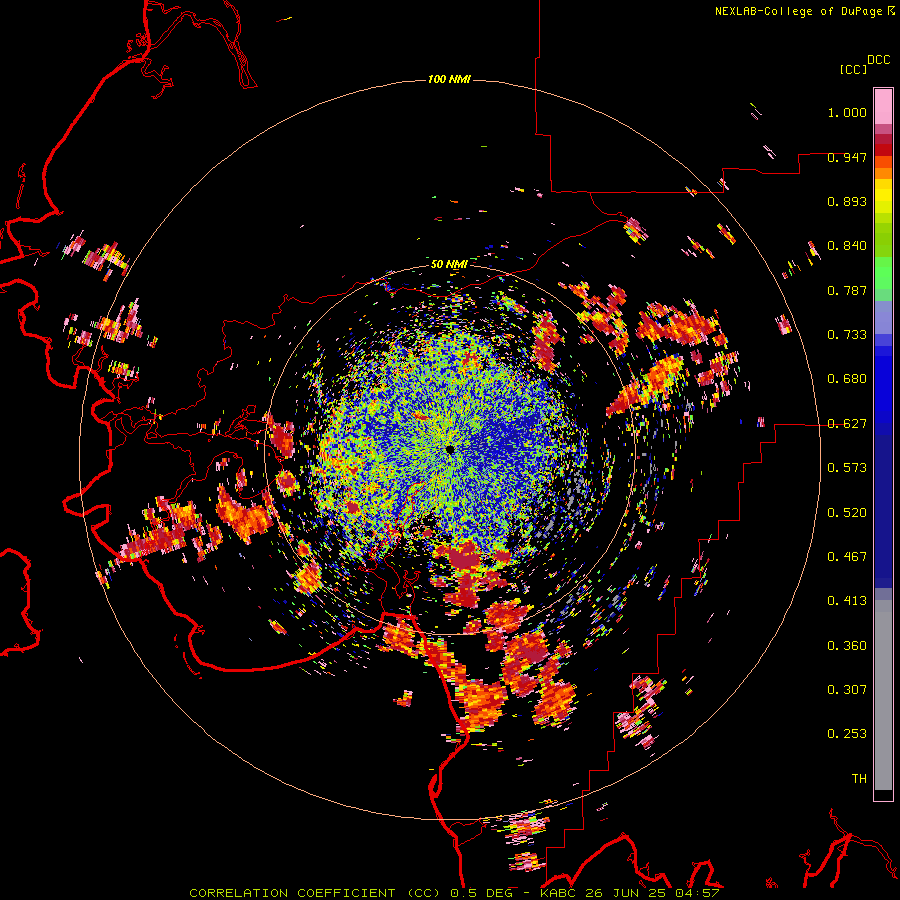Select the red color band near 0.947
Image resolution: width=900 pixels, height=900 pixels.
(x=883, y=150)
